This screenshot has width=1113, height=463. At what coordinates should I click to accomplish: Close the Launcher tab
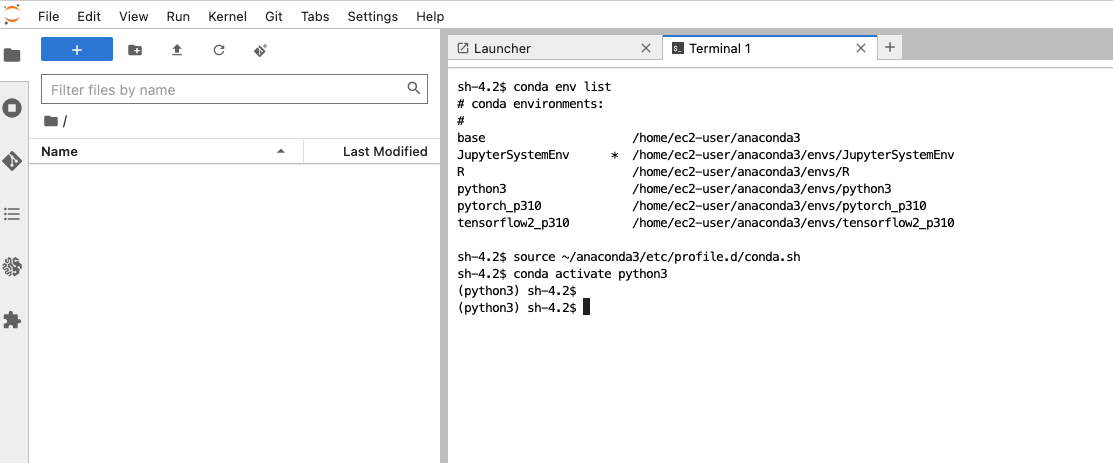646,48
